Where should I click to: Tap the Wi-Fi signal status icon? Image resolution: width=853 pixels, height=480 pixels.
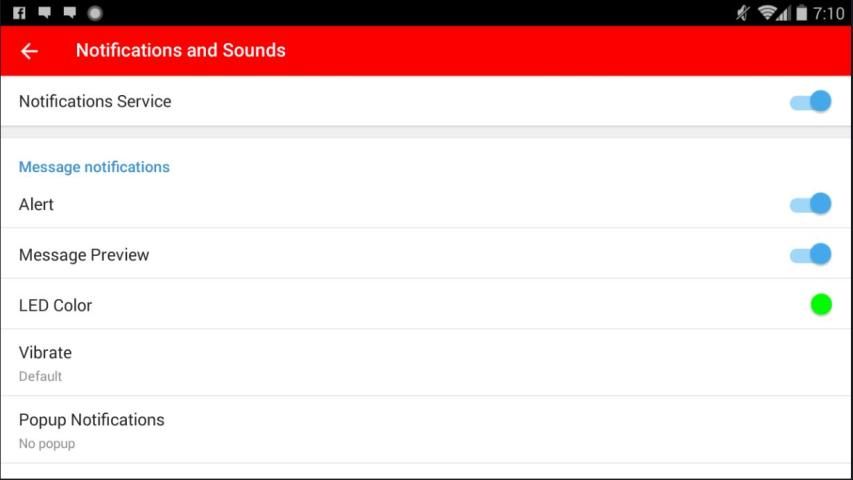768,13
